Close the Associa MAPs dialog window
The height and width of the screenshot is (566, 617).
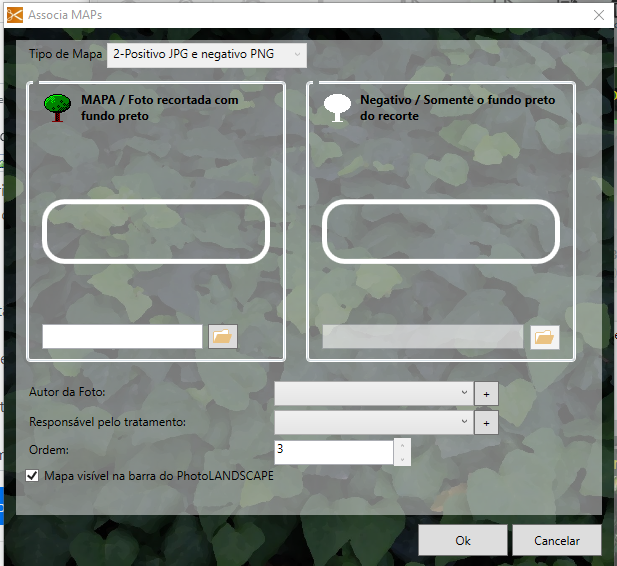pyautogui.click(x=598, y=14)
